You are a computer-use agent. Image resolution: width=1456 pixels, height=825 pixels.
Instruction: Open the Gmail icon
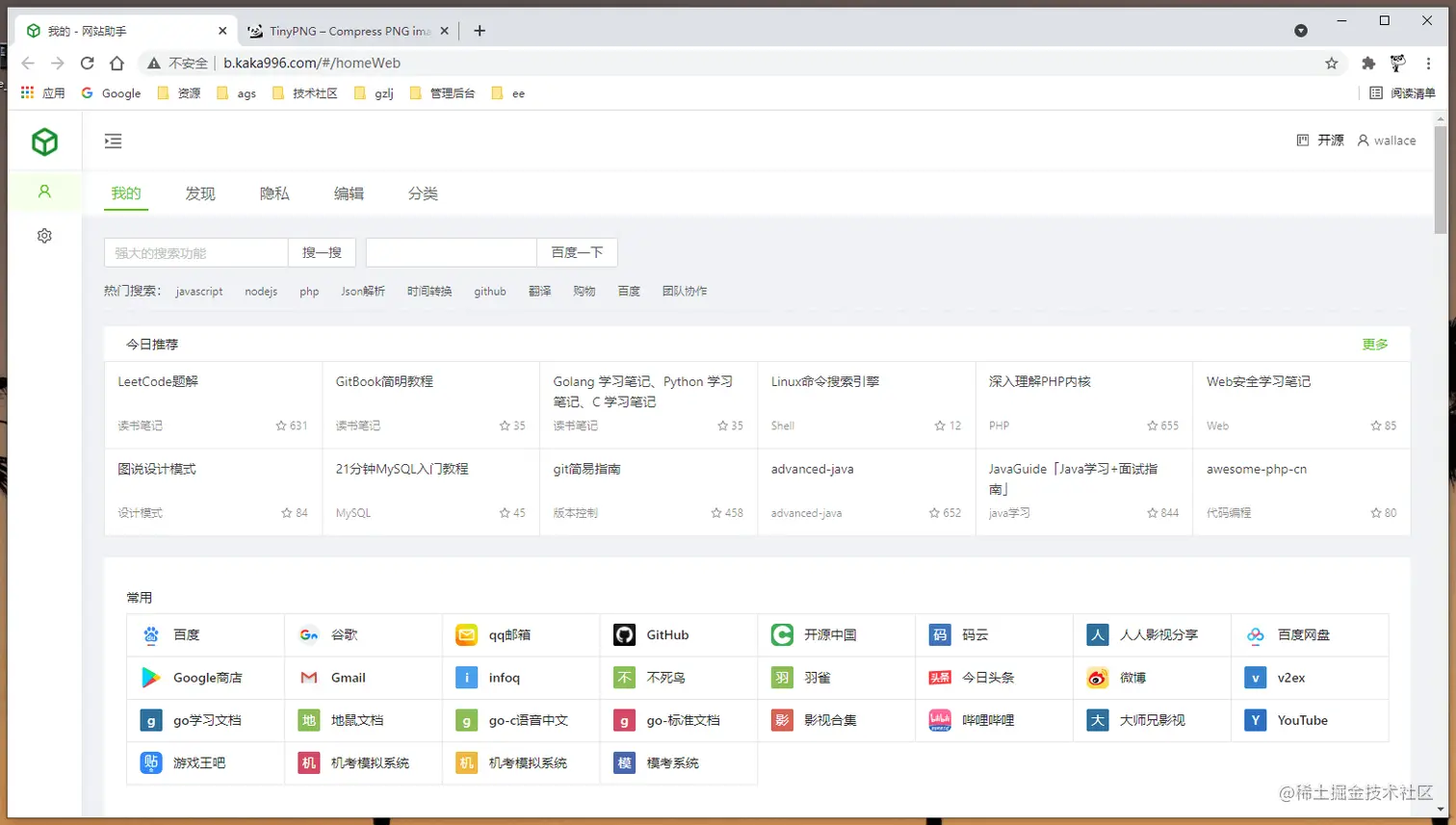tap(309, 678)
